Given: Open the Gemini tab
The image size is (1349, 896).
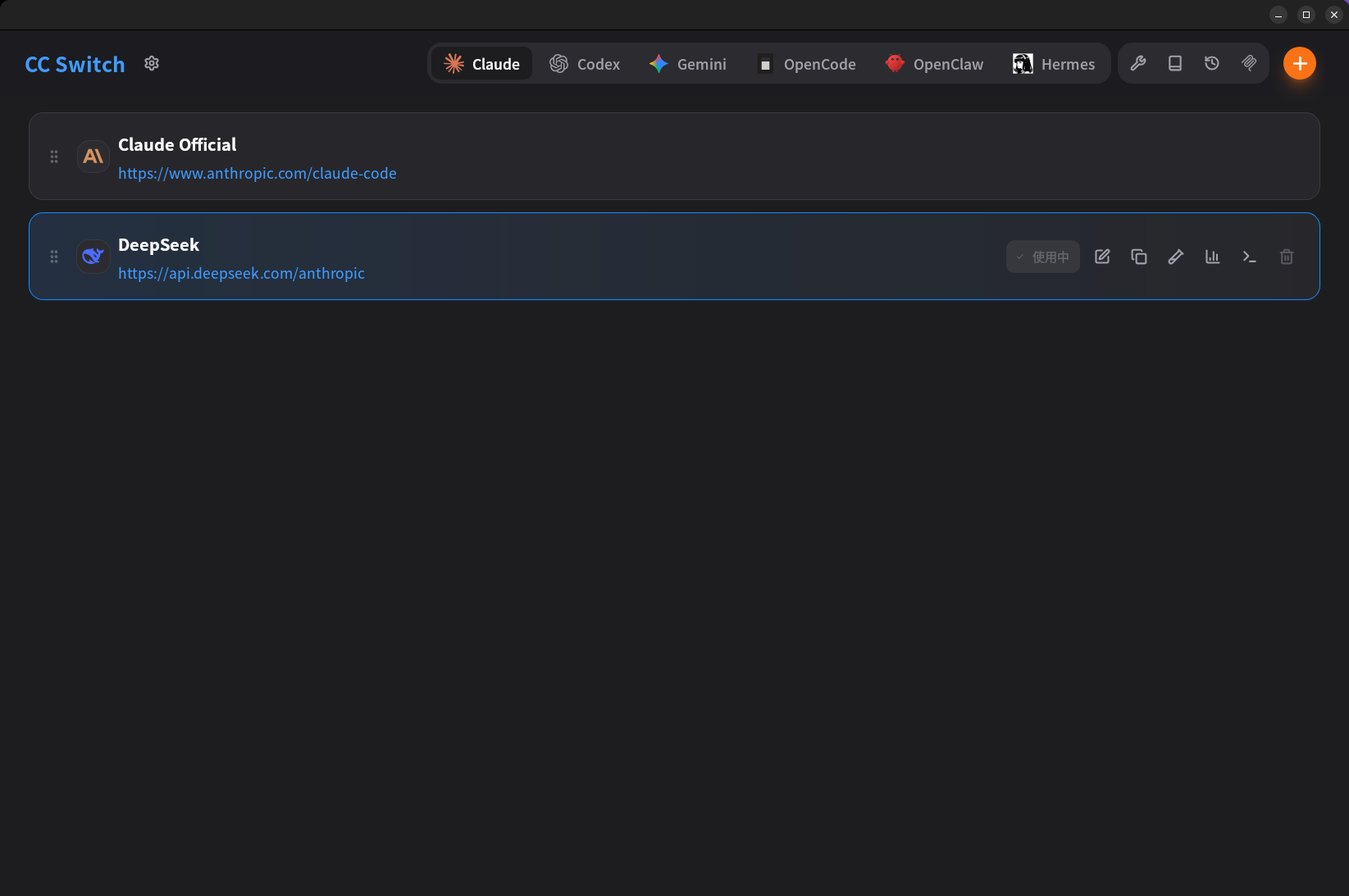Looking at the screenshot, I should pyautogui.click(x=688, y=63).
